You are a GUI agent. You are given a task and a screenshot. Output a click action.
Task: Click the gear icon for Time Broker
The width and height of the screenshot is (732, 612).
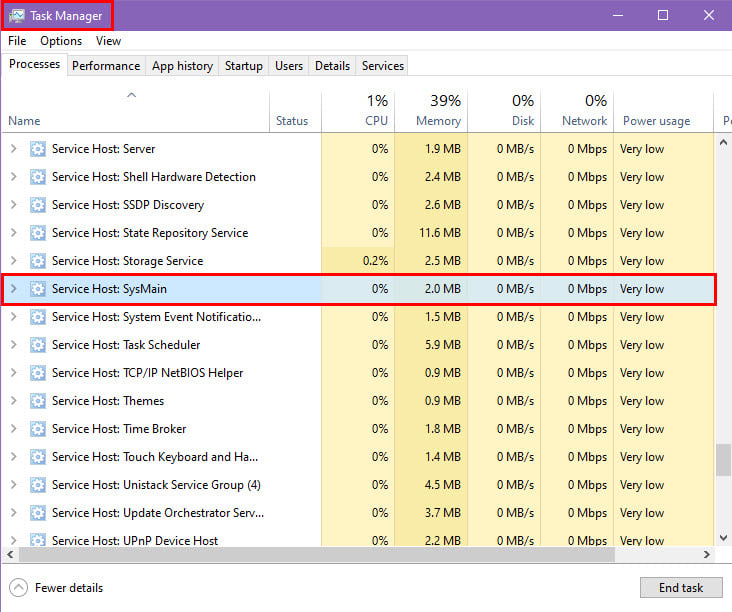[x=38, y=429]
